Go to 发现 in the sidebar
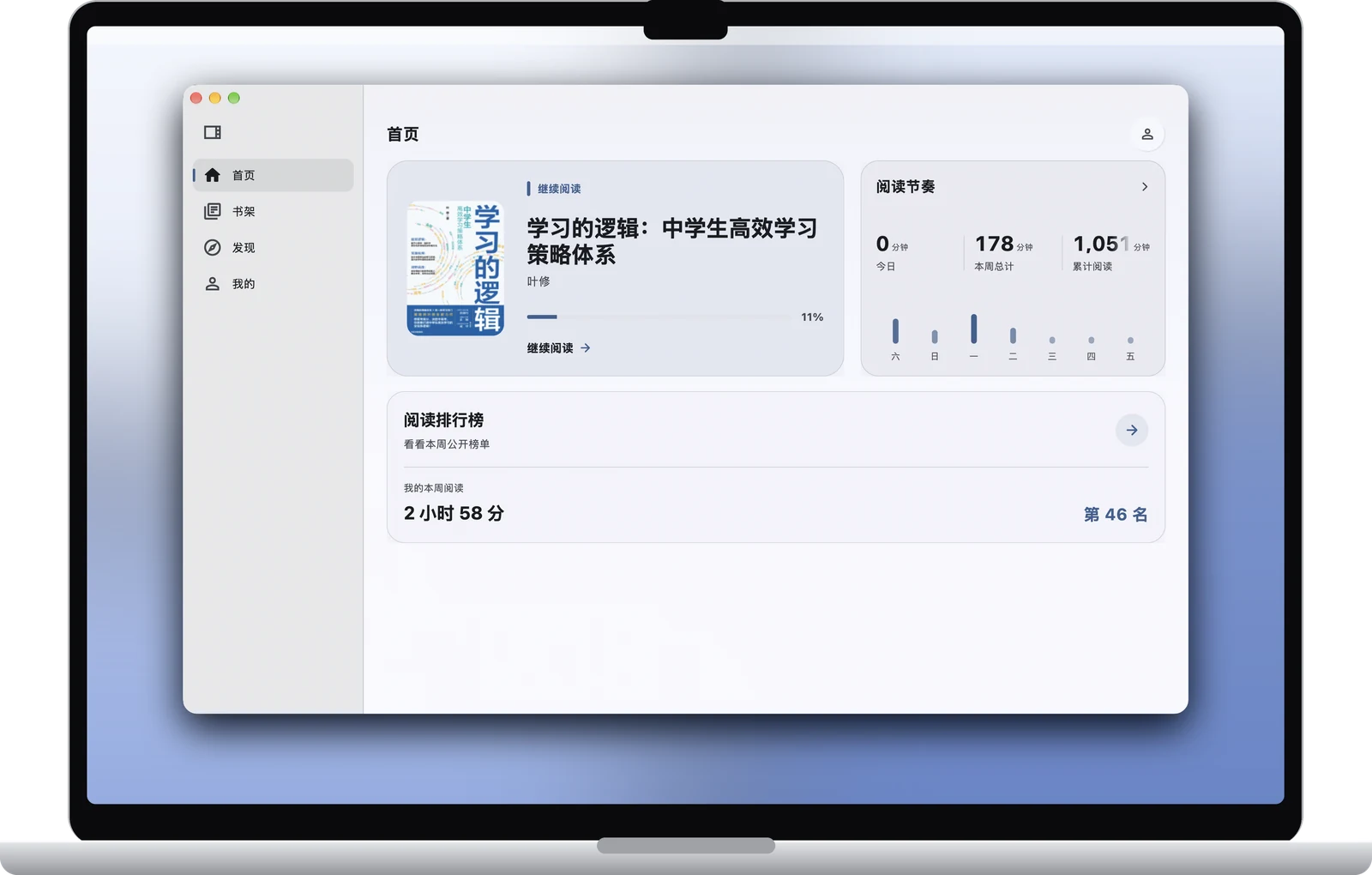The height and width of the screenshot is (875, 1372). [273, 247]
